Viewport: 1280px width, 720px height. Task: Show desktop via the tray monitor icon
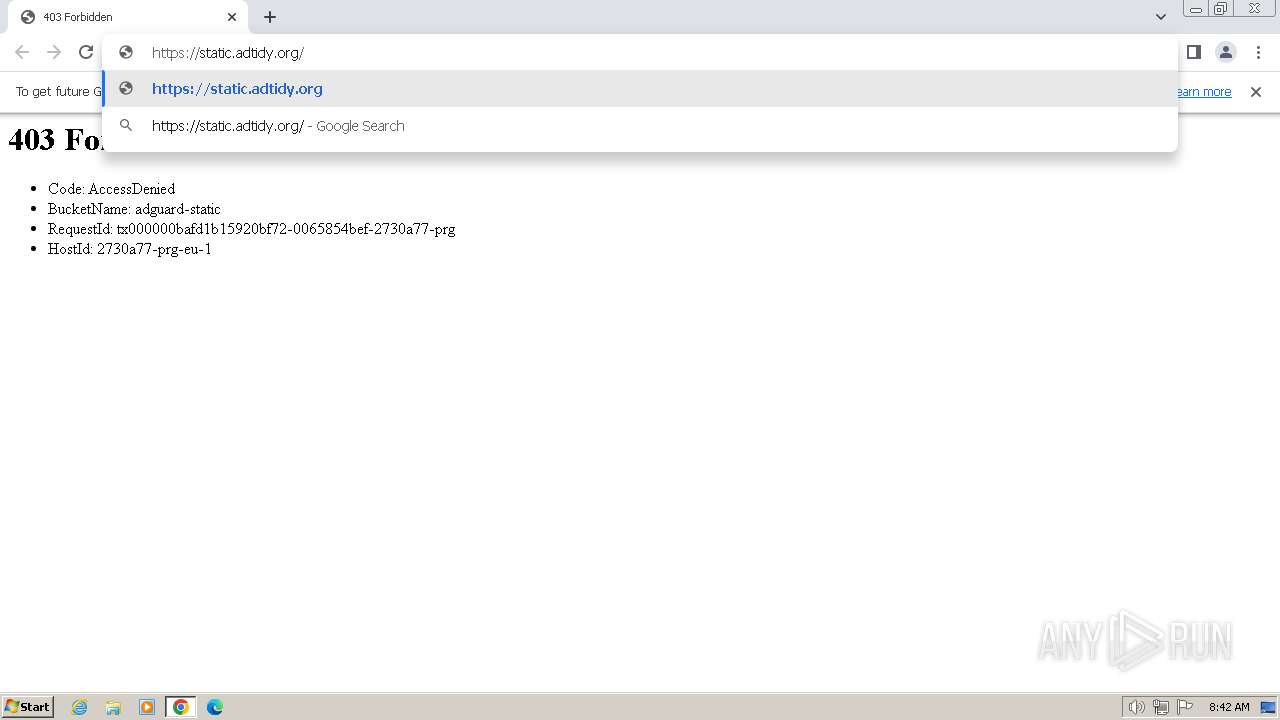[1268, 707]
